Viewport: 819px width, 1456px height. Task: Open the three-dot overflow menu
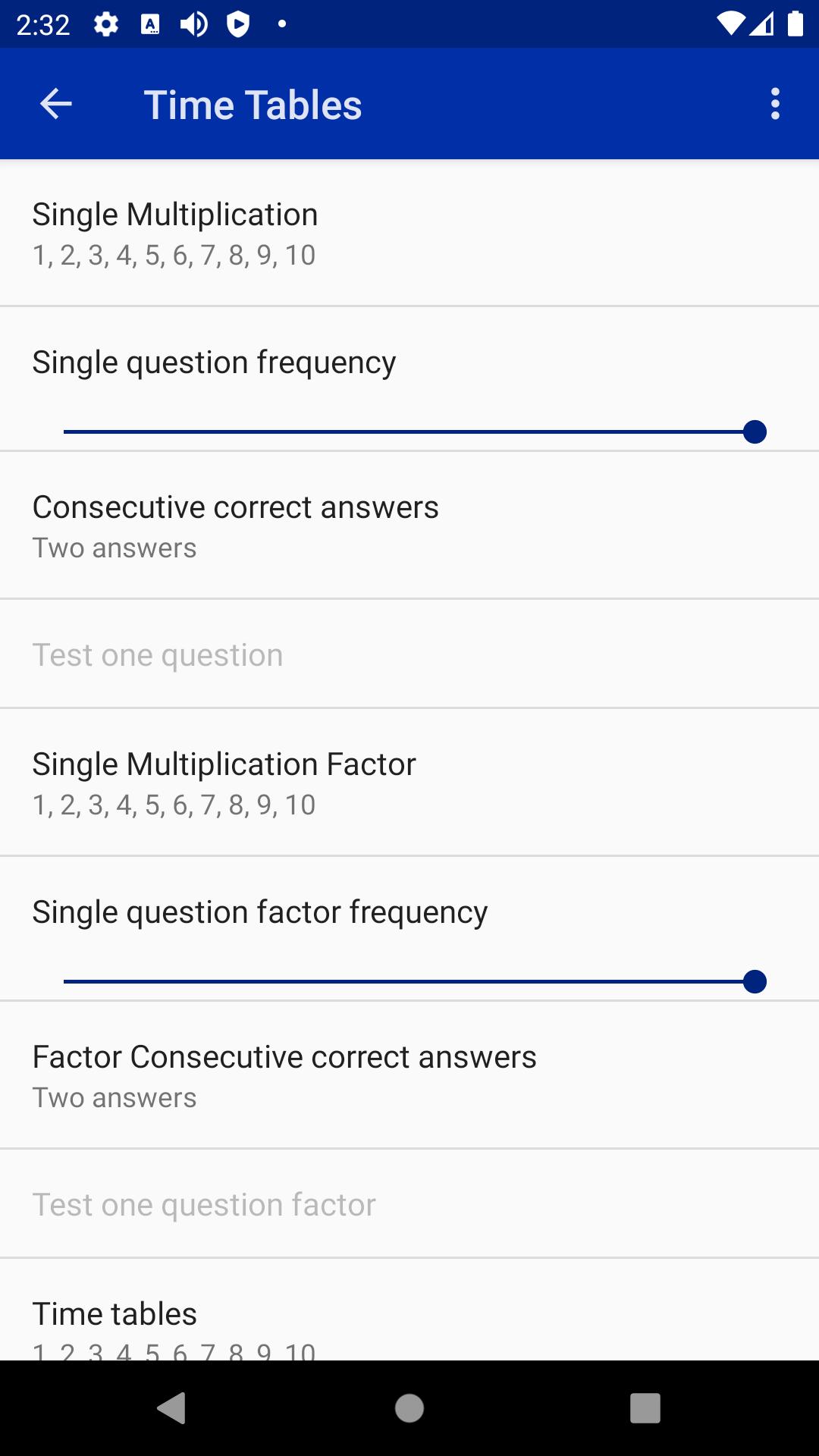point(774,104)
